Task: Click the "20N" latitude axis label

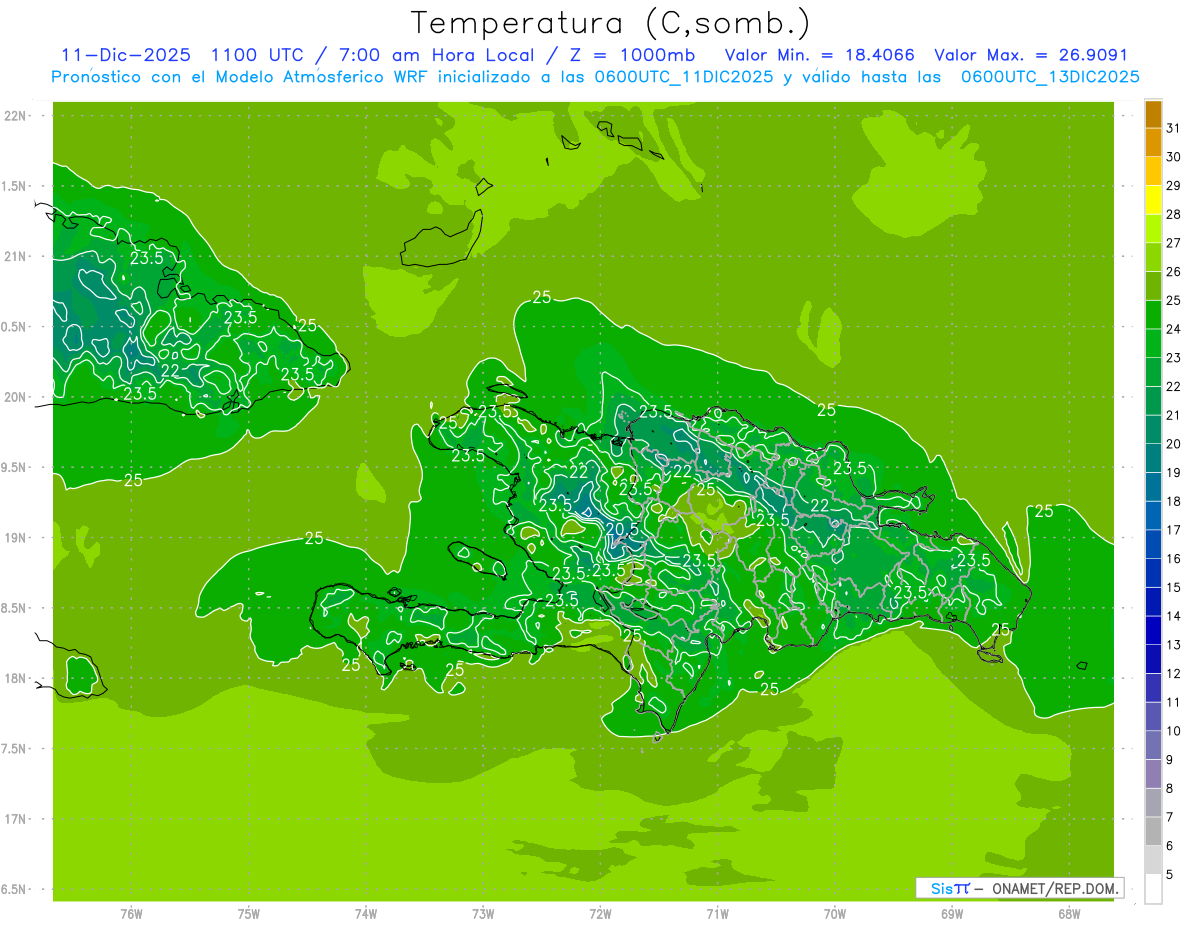Action: pyautogui.click(x=15, y=397)
